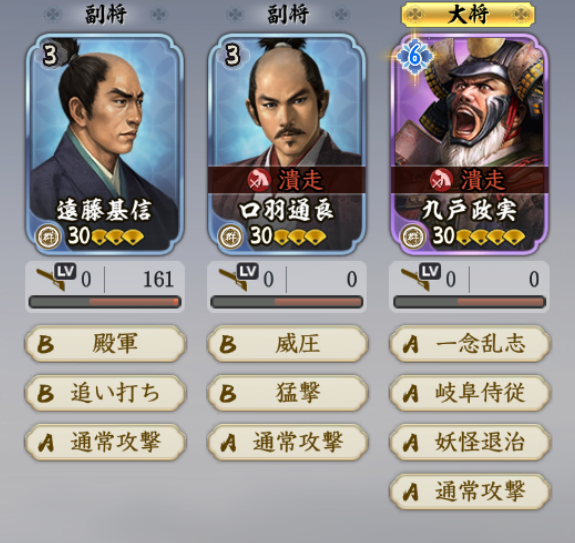This screenshot has width=575, height=543.
Task: Click the blue cost 6 badge on 九戸政実
Action: [x=414, y=56]
